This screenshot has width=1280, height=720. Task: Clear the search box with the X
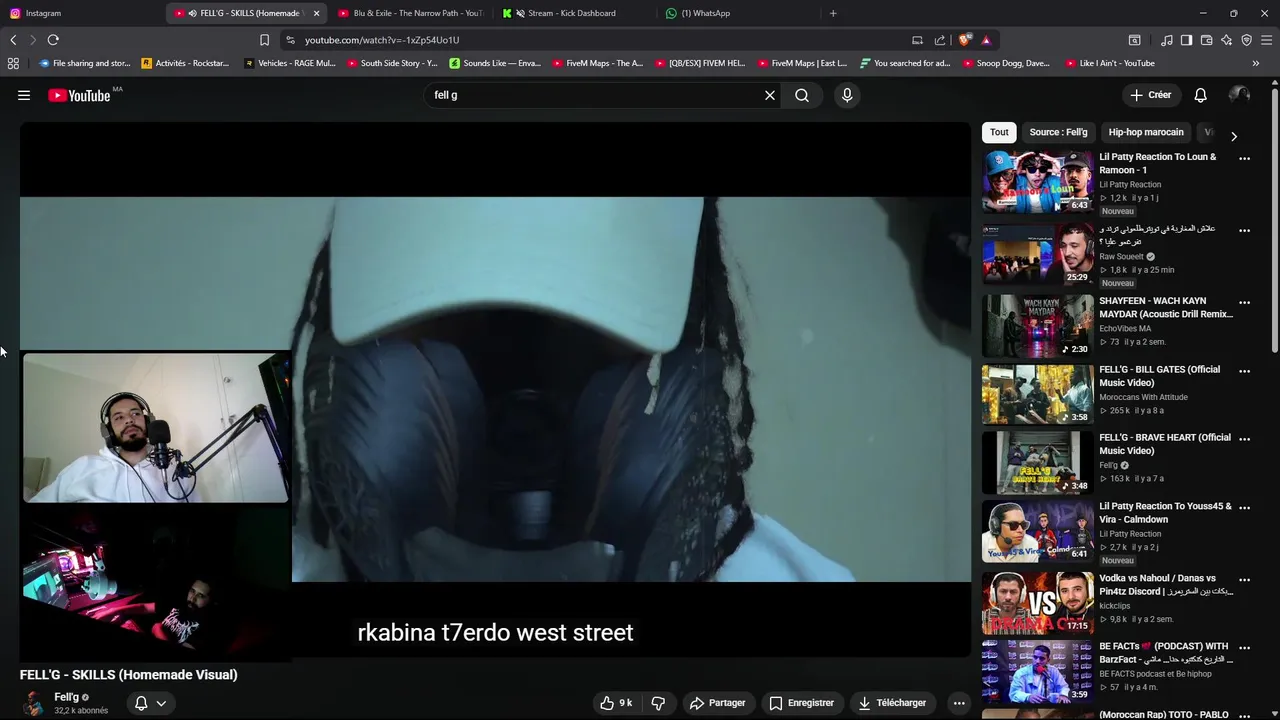[770, 95]
